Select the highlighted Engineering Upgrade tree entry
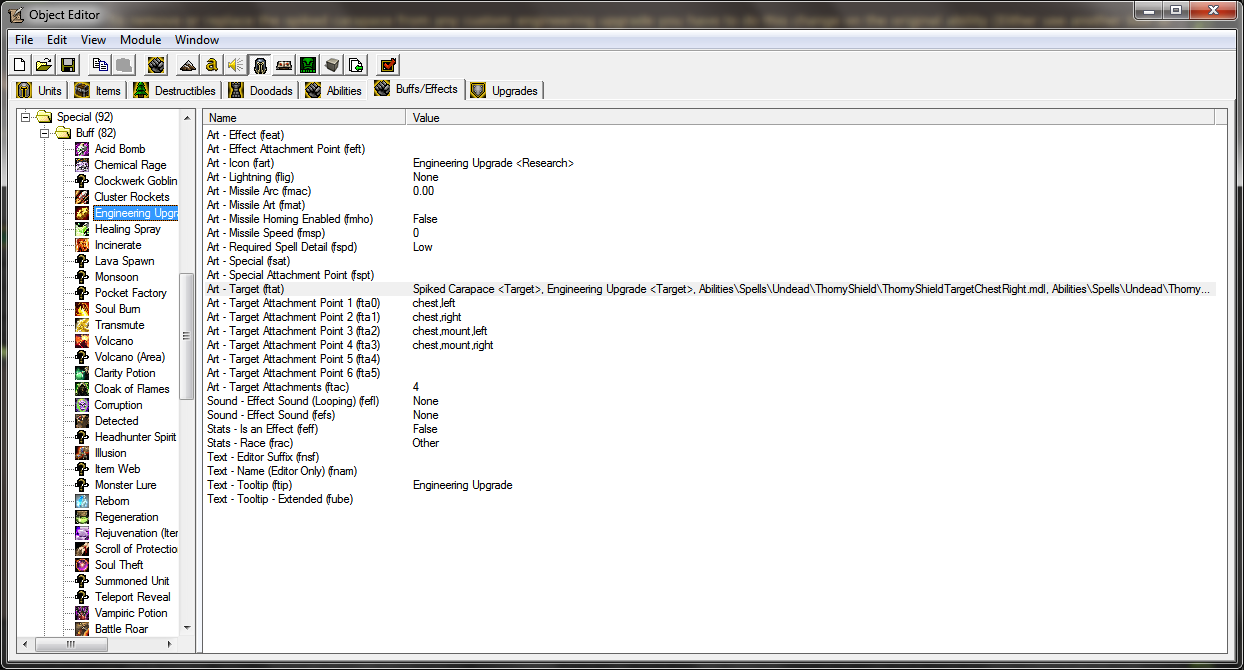1244x670 pixels. 136,213
